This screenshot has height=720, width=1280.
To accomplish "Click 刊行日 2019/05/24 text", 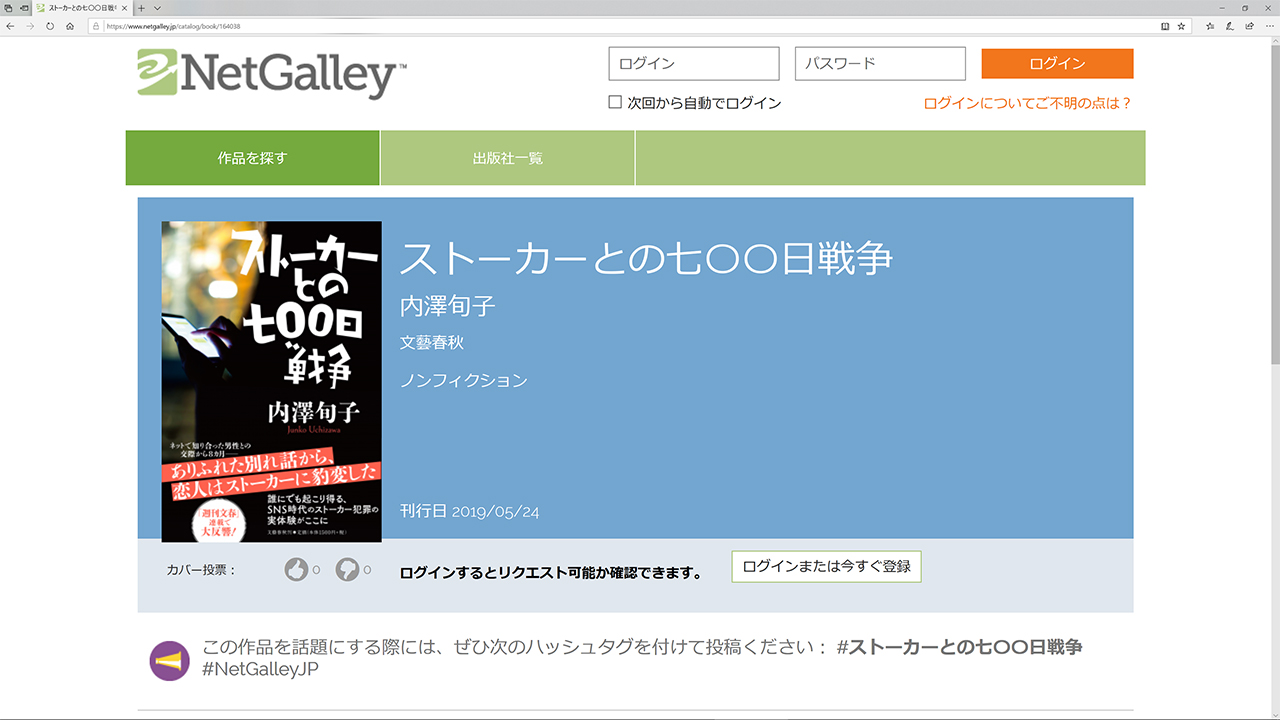I will coord(469,511).
